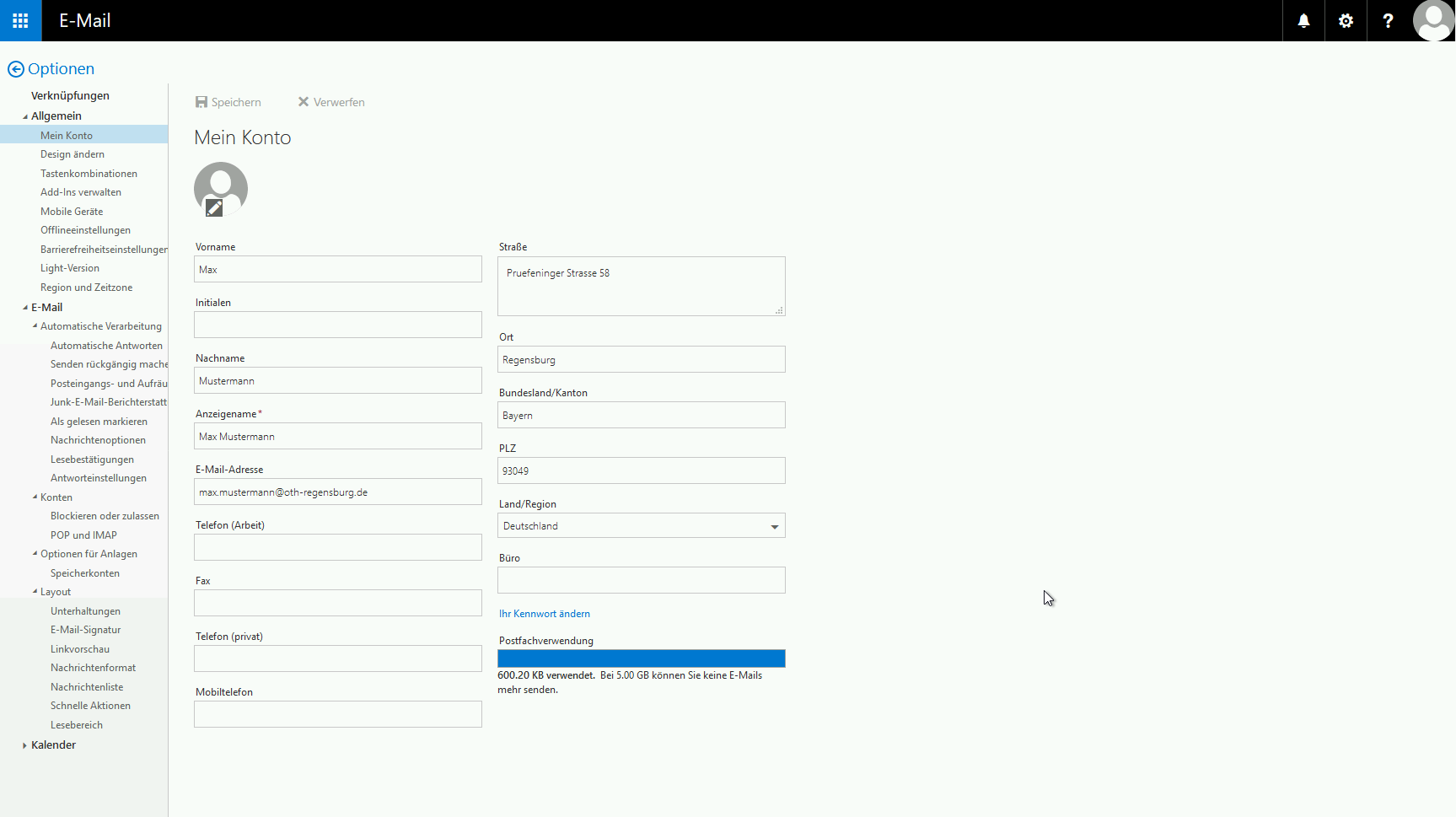1456x817 pixels.
Task: Edit profile photo via pencil icon
Action: [x=215, y=207]
